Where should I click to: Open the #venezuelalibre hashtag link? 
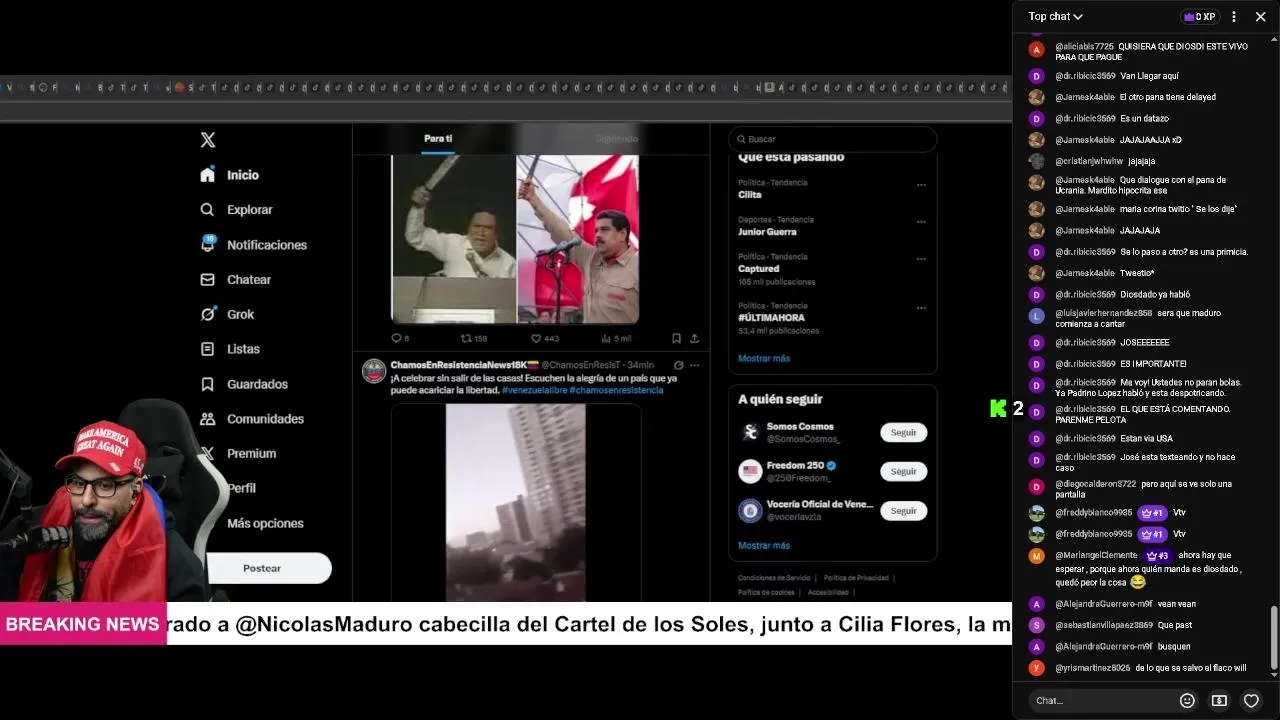coord(534,390)
